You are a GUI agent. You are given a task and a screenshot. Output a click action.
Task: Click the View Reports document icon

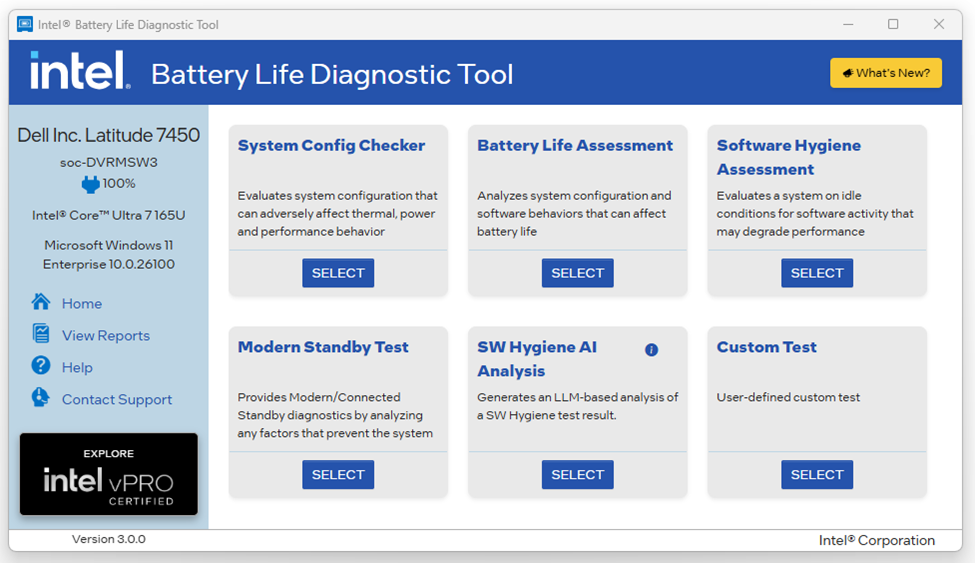coord(41,334)
